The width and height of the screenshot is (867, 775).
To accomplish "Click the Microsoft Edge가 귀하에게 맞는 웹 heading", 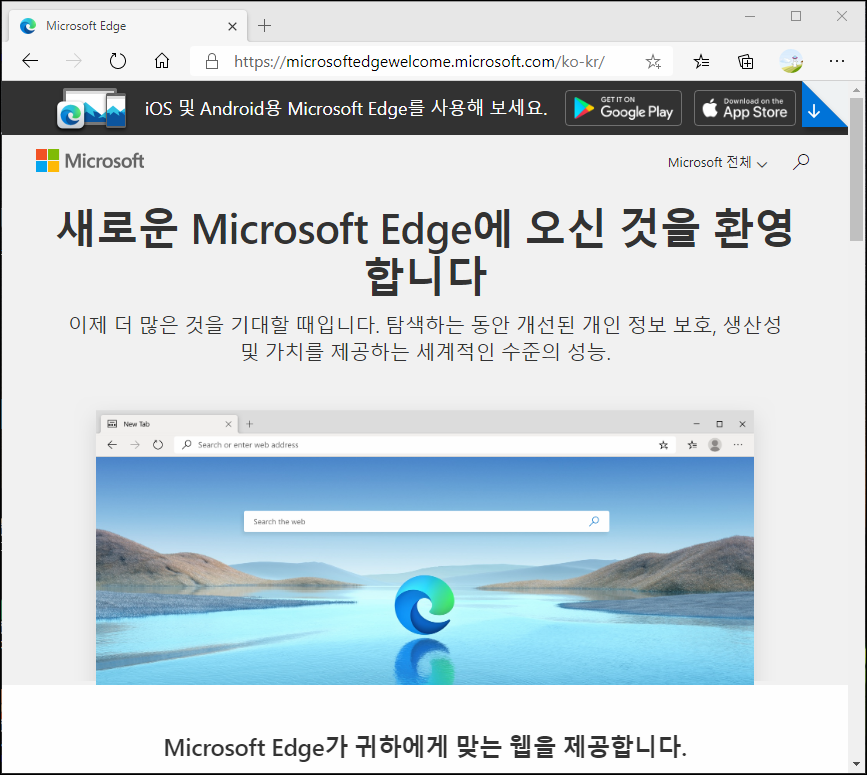I will [425, 747].
